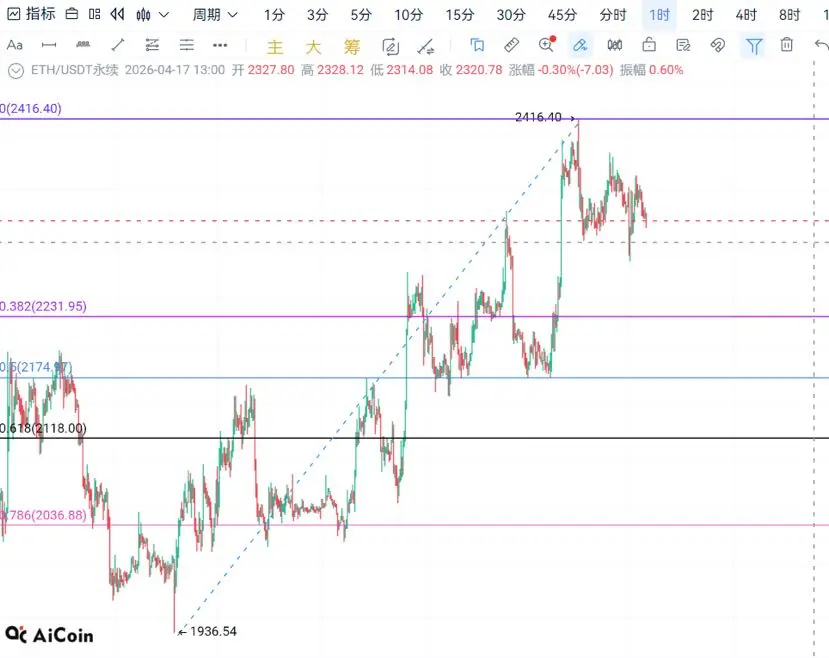Image resolution: width=829 pixels, height=658 pixels.
Task: Click the 收 2320.78 close price value
Action: (471, 70)
